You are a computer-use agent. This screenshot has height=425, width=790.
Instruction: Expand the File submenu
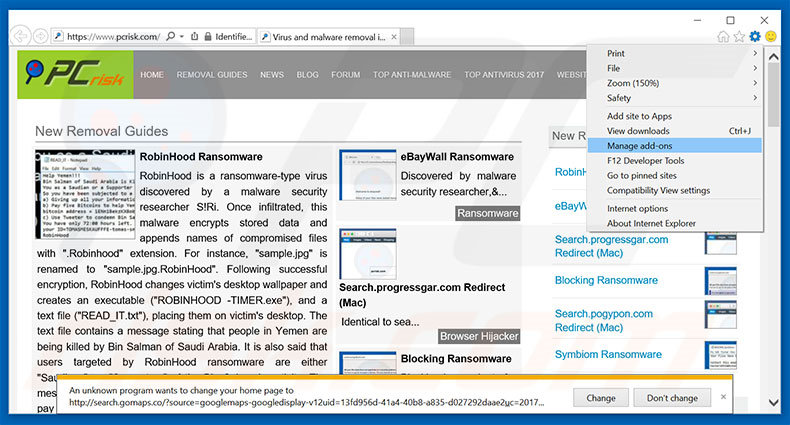(675, 68)
